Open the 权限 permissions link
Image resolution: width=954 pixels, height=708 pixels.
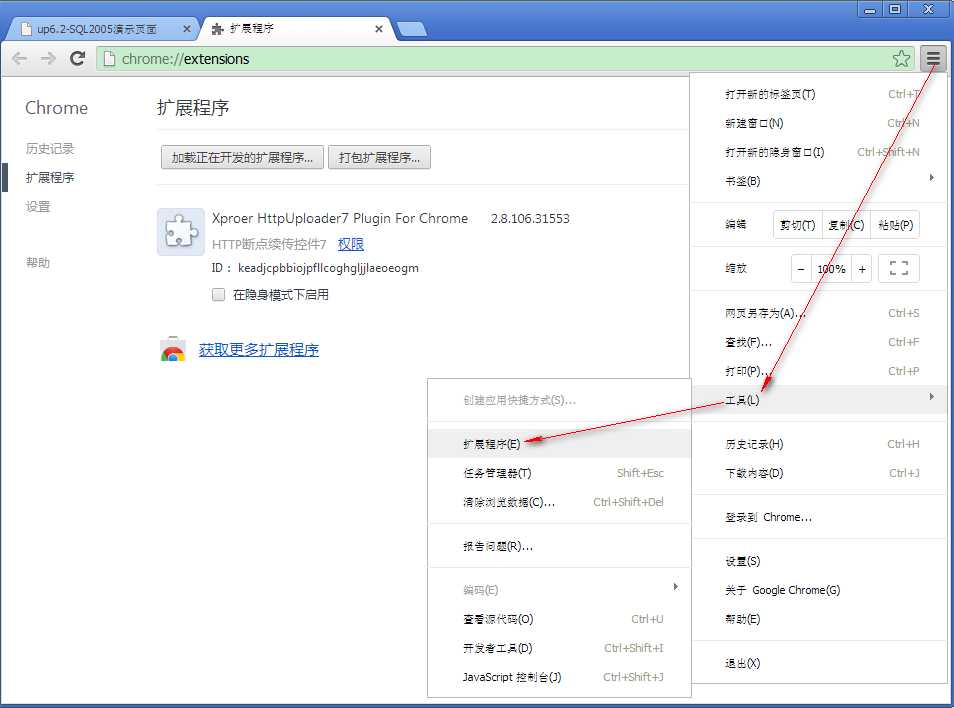click(350, 244)
